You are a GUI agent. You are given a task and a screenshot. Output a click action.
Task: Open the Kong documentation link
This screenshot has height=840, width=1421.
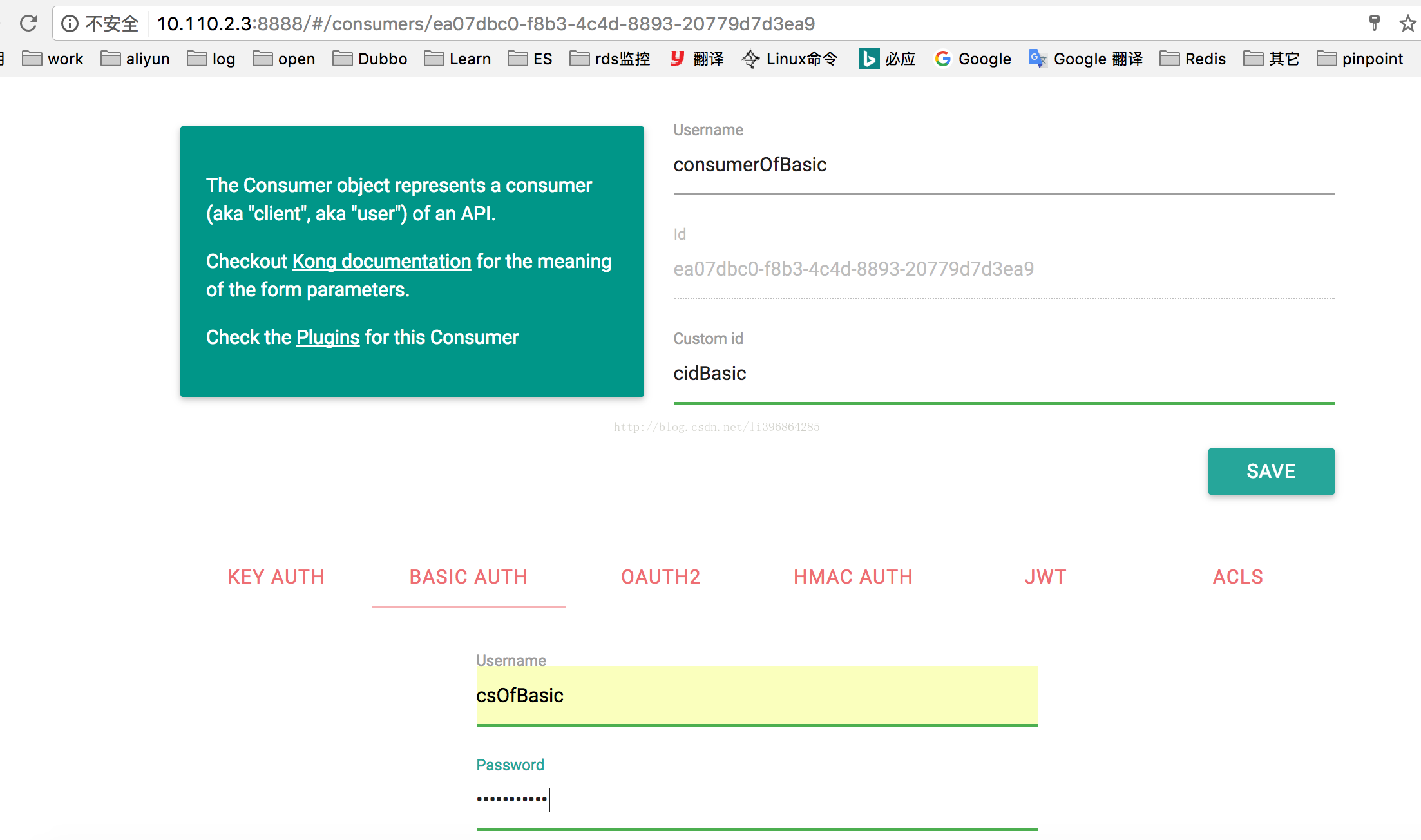pyautogui.click(x=381, y=262)
